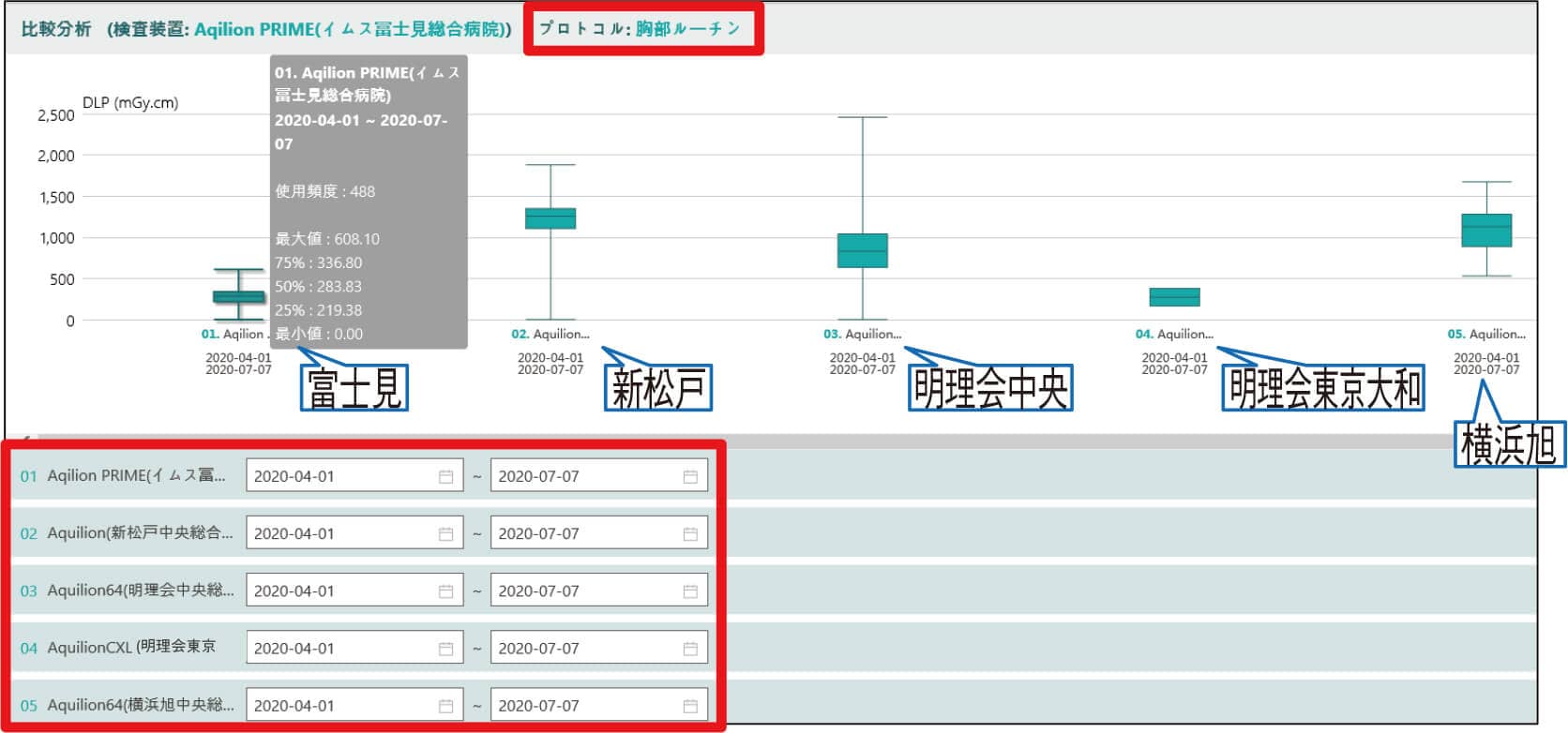Click tooltip value 50% : 283.83
Screen dimensions: 1568x733
[x=318, y=287]
